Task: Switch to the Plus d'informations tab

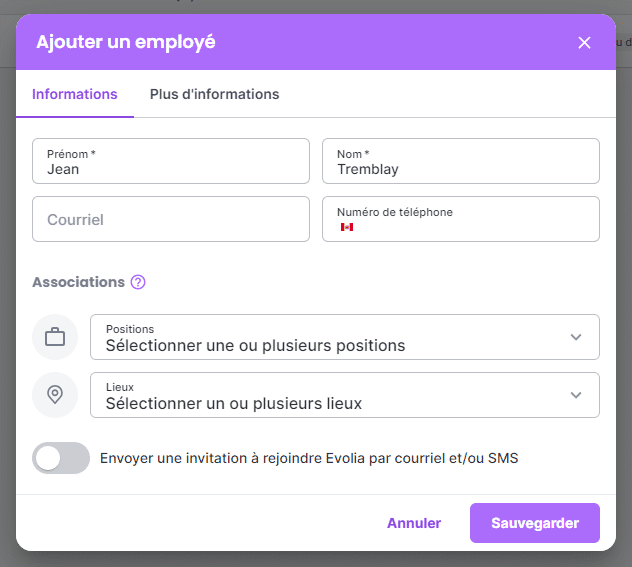Action: tap(214, 94)
